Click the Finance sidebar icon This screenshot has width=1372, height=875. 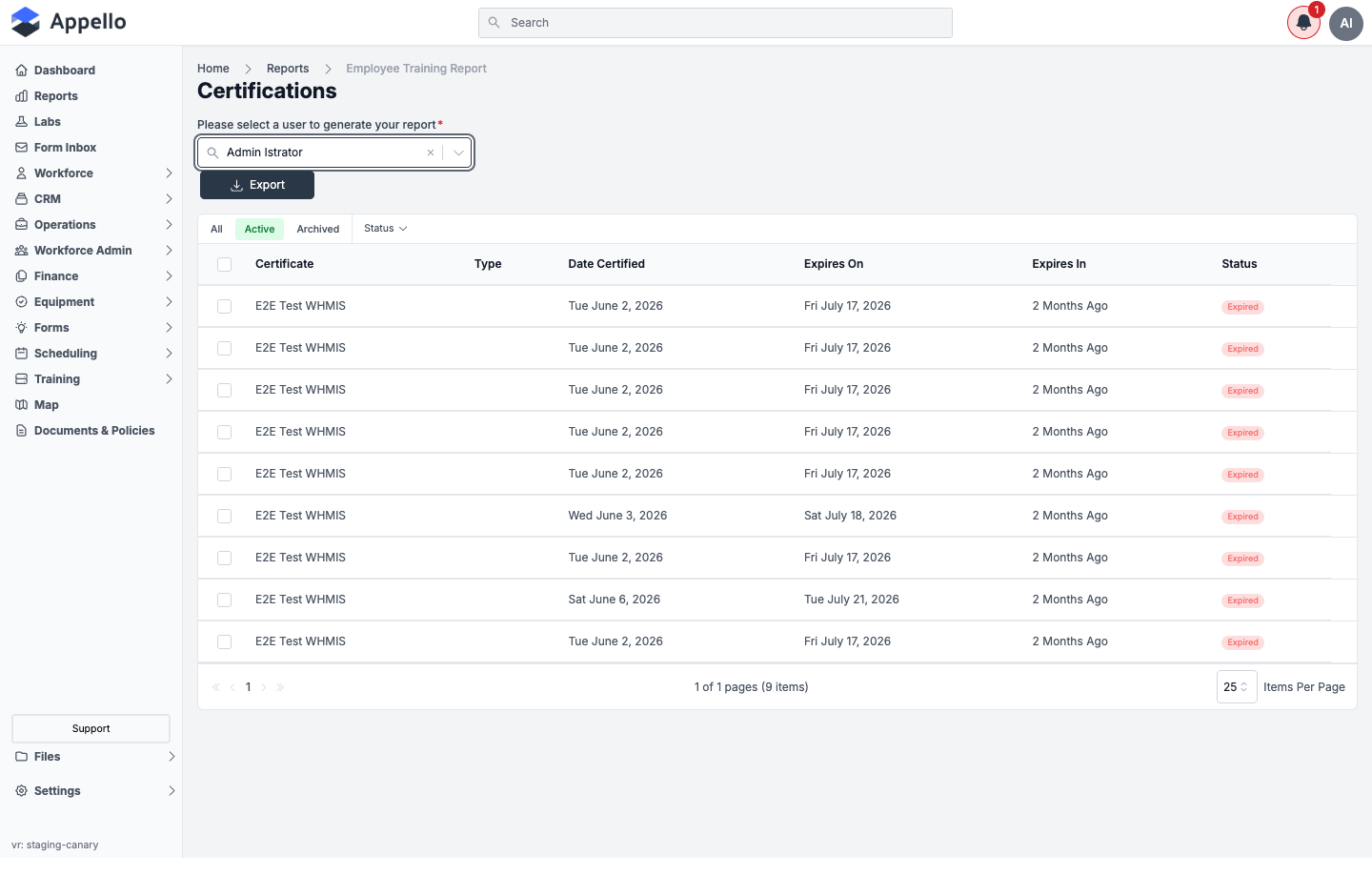pos(21,276)
